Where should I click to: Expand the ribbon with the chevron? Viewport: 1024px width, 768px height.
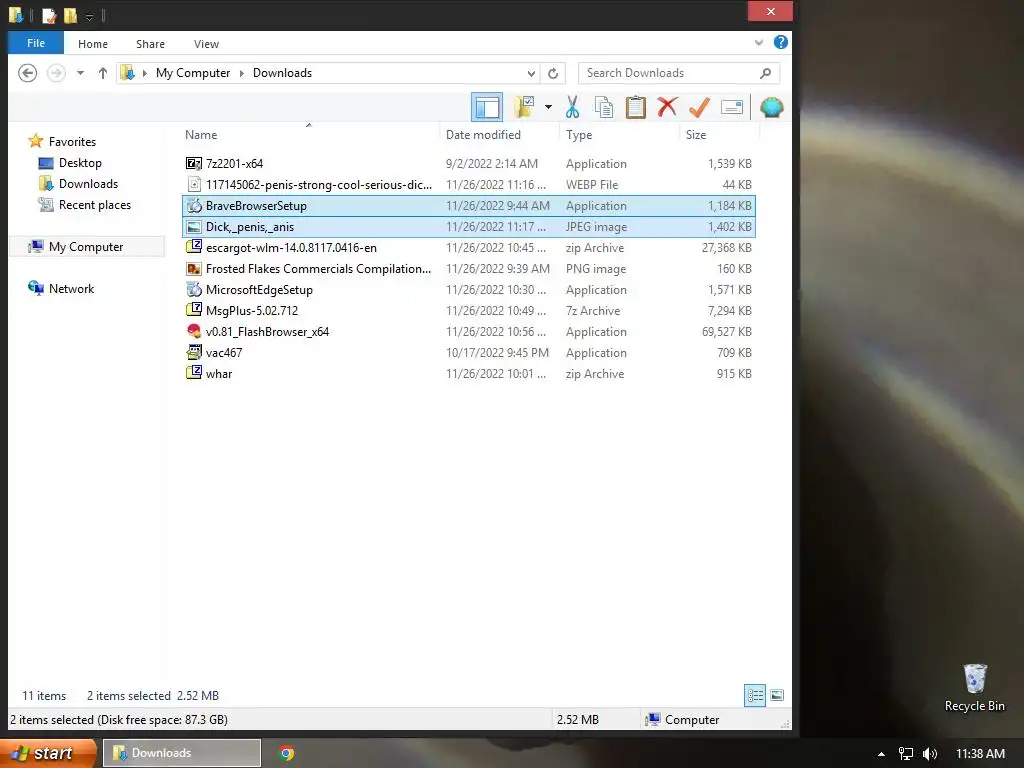pyautogui.click(x=759, y=42)
